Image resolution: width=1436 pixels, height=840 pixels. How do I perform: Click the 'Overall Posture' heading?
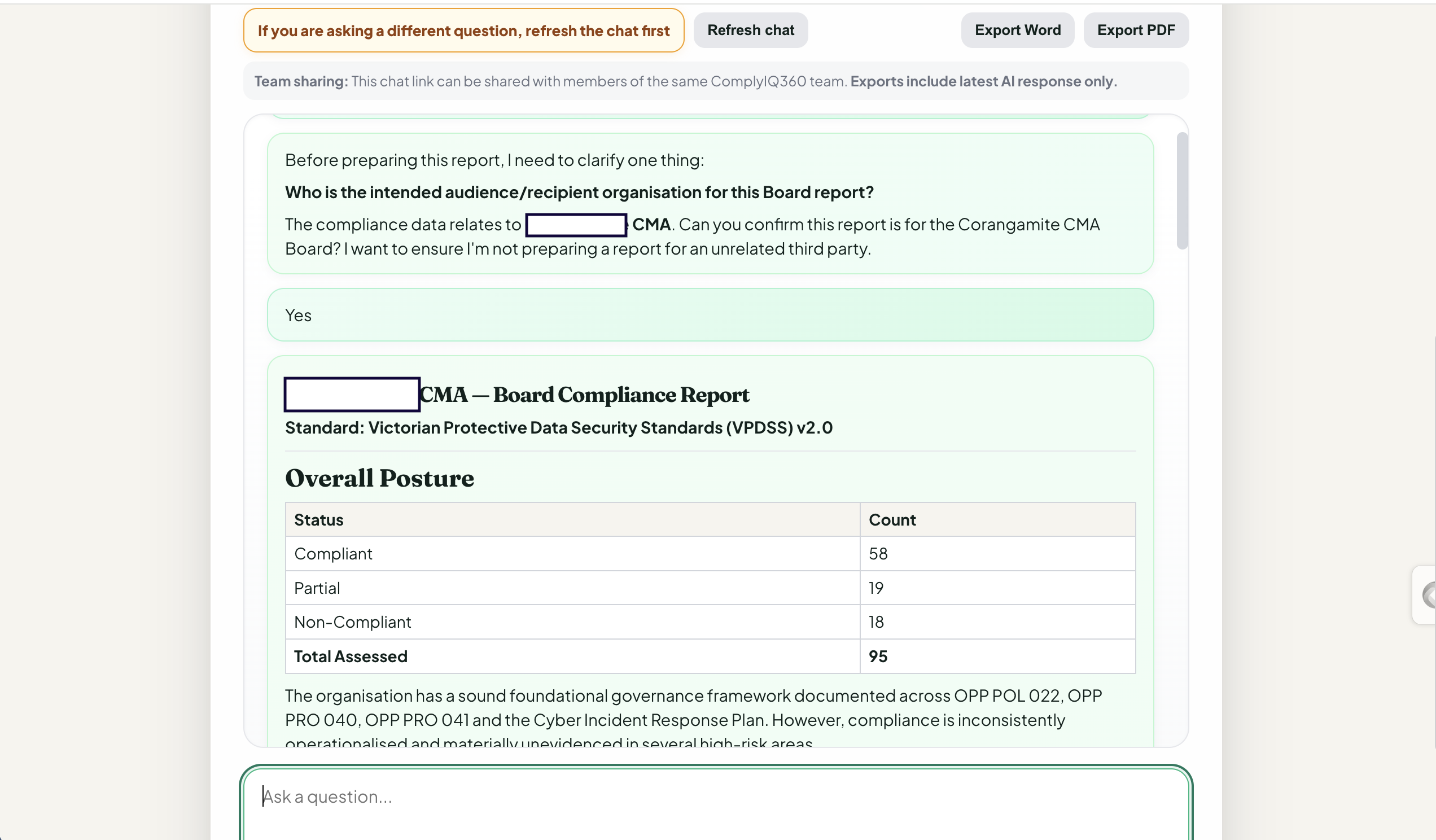[379, 478]
